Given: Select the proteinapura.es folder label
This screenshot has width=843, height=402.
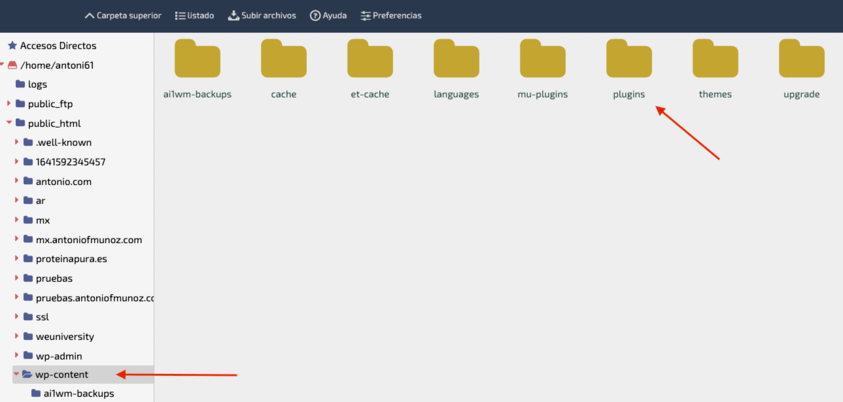Looking at the screenshot, I should (71, 259).
